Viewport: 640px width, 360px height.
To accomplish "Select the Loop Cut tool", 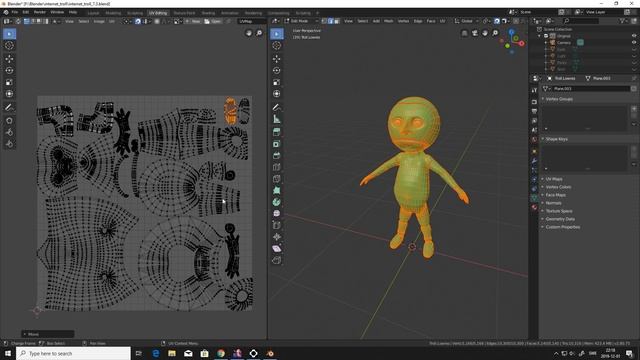I will click(277, 167).
